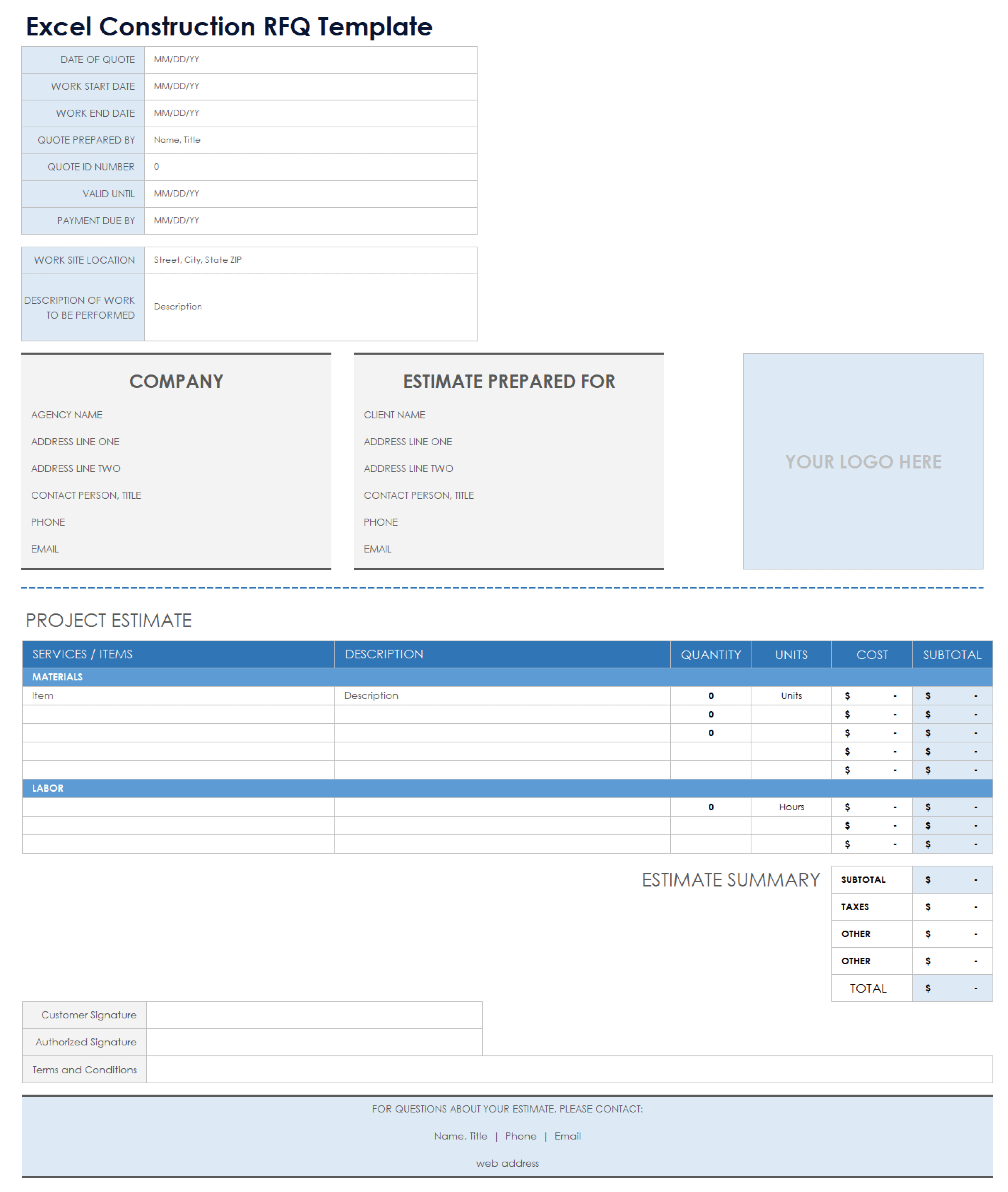Select the Work End Date value cell

(310, 113)
